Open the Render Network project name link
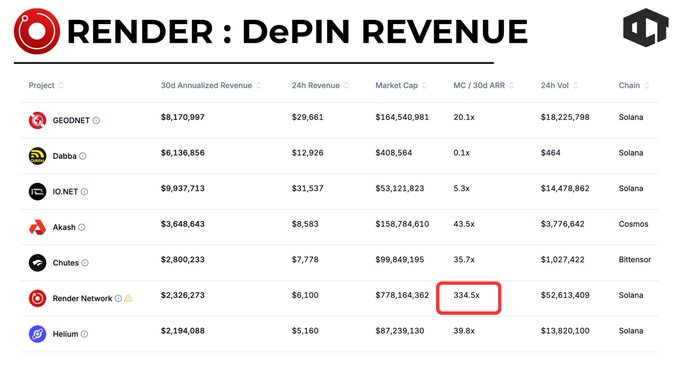The width and height of the screenshot is (679, 382). click(82, 298)
